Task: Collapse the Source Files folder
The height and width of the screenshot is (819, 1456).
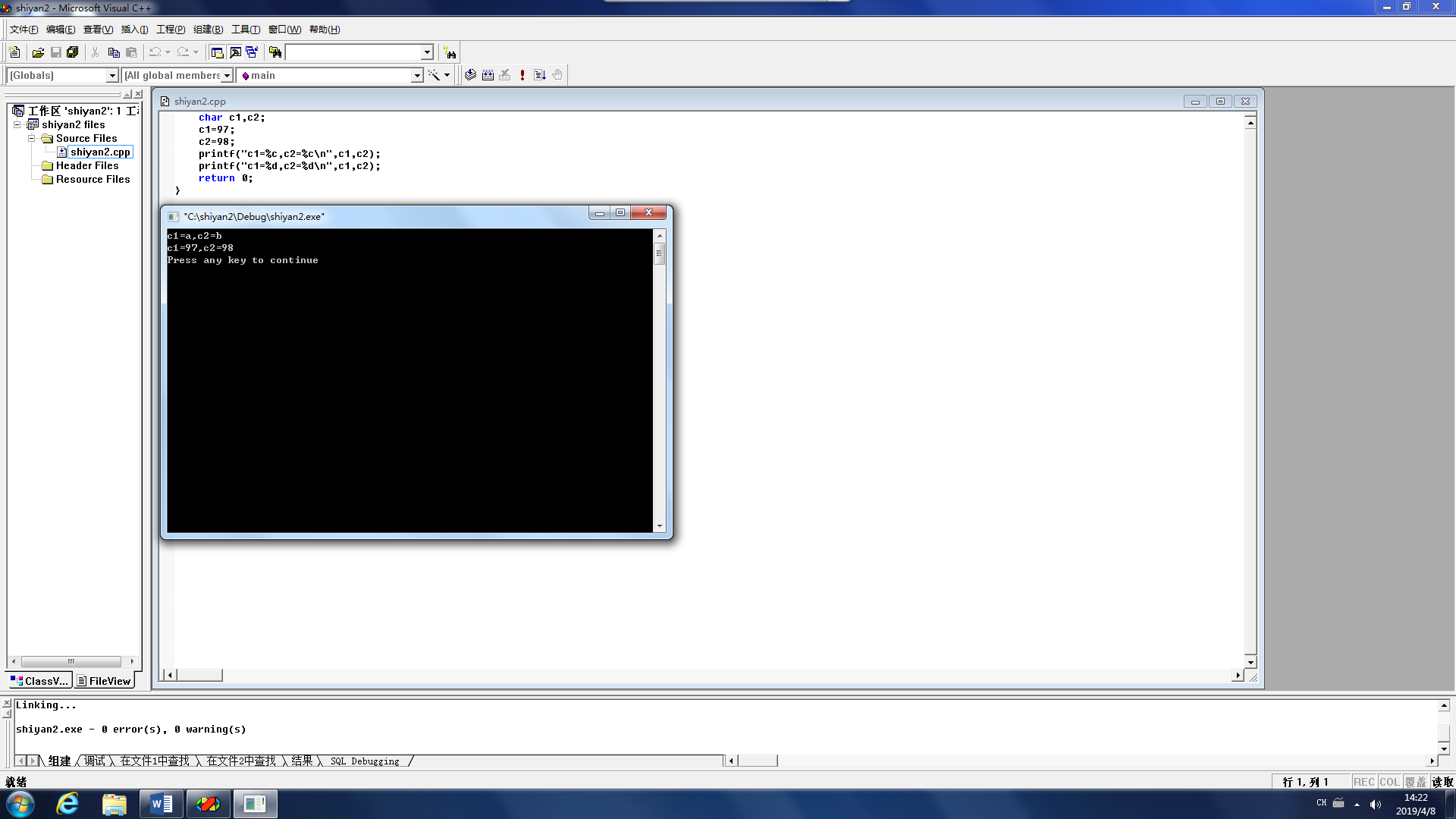Action: [x=31, y=138]
